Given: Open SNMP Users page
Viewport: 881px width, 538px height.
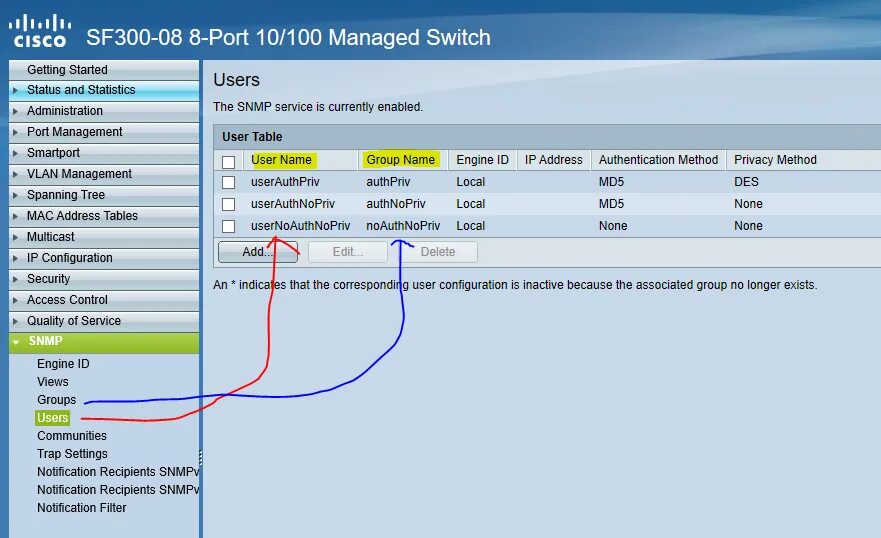Looking at the screenshot, I should click(x=53, y=418).
